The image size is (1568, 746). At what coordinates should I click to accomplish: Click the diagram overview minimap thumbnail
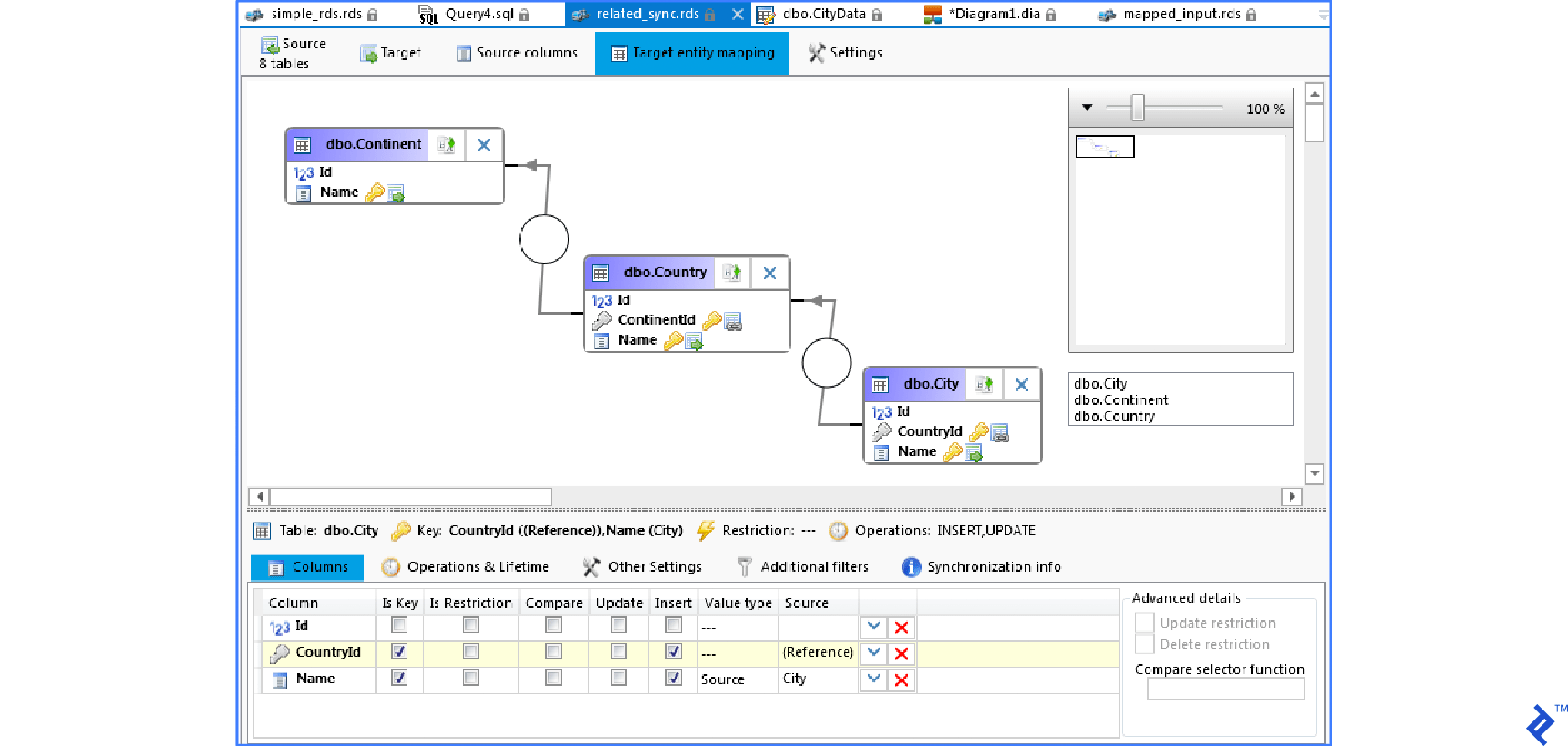tap(1105, 147)
